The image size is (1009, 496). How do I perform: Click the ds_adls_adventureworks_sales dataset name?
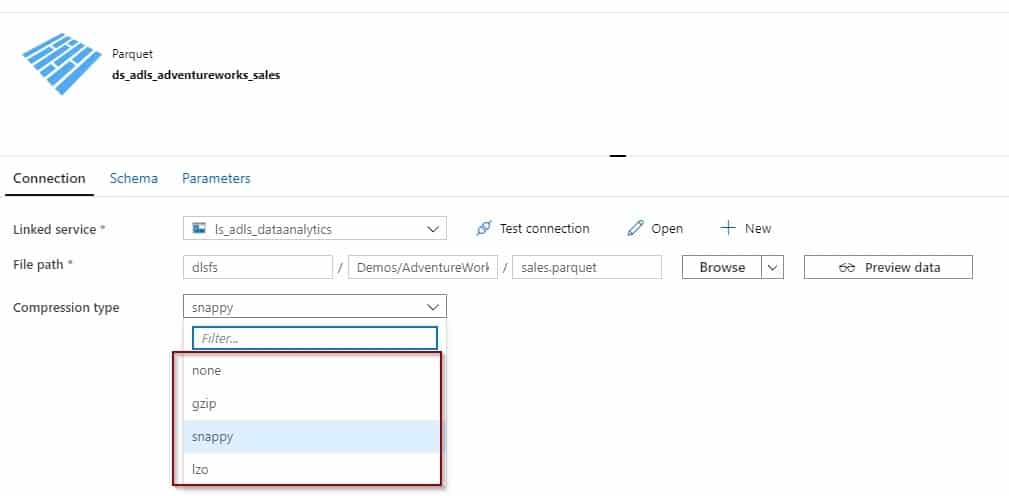[196, 75]
